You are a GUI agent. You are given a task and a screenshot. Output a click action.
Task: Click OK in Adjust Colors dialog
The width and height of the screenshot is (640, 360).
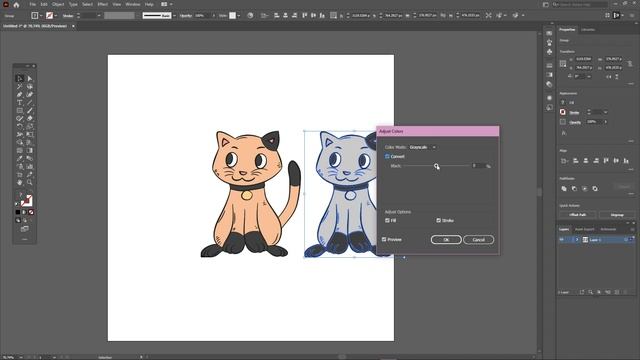coord(446,240)
